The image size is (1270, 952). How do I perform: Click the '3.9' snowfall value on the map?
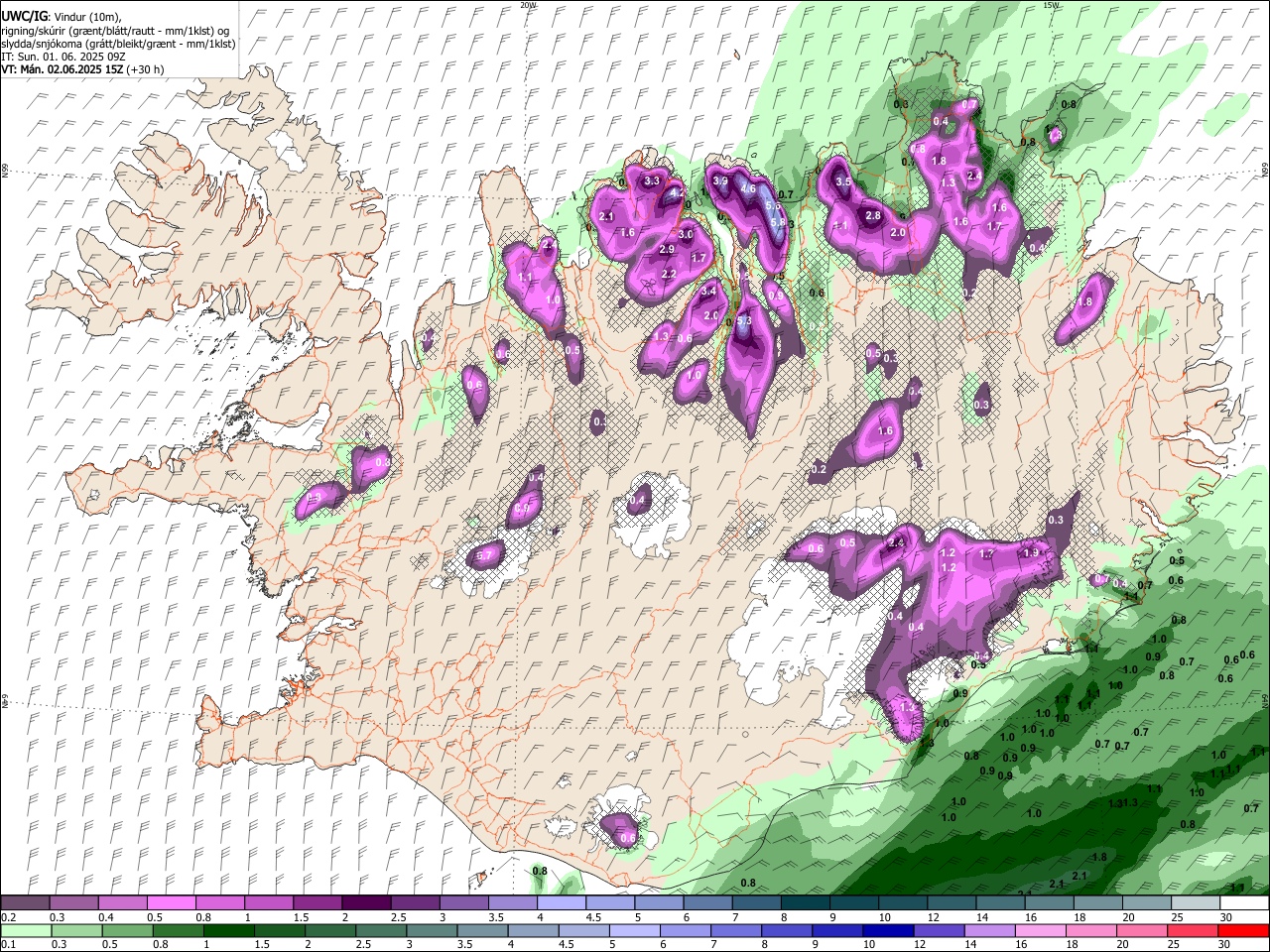click(721, 181)
